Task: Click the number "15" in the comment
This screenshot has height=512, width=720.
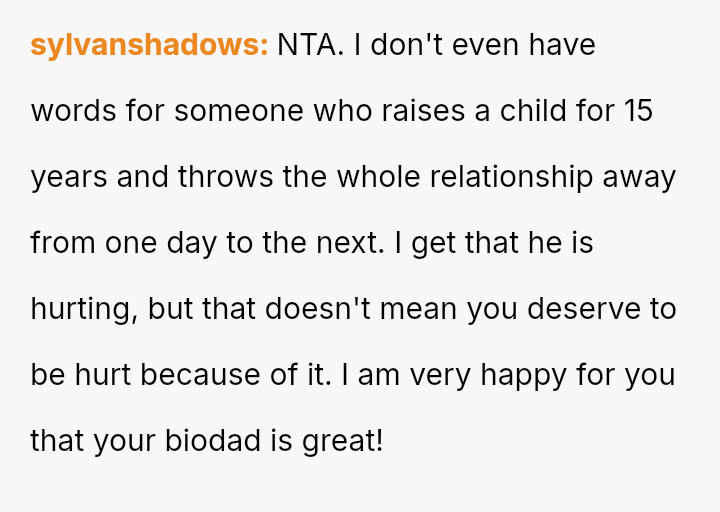Action: click(x=637, y=111)
